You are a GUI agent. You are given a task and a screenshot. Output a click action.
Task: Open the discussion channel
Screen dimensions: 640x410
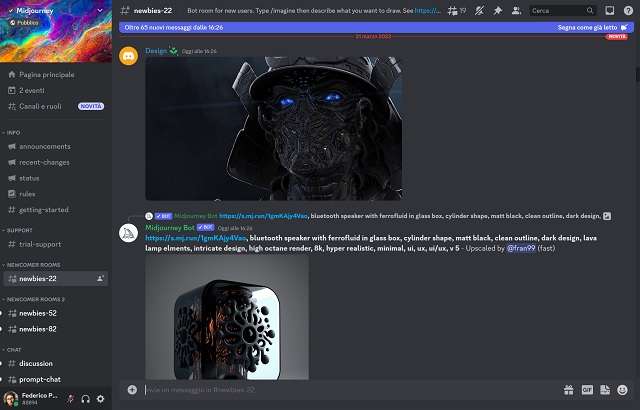(x=56, y=363)
